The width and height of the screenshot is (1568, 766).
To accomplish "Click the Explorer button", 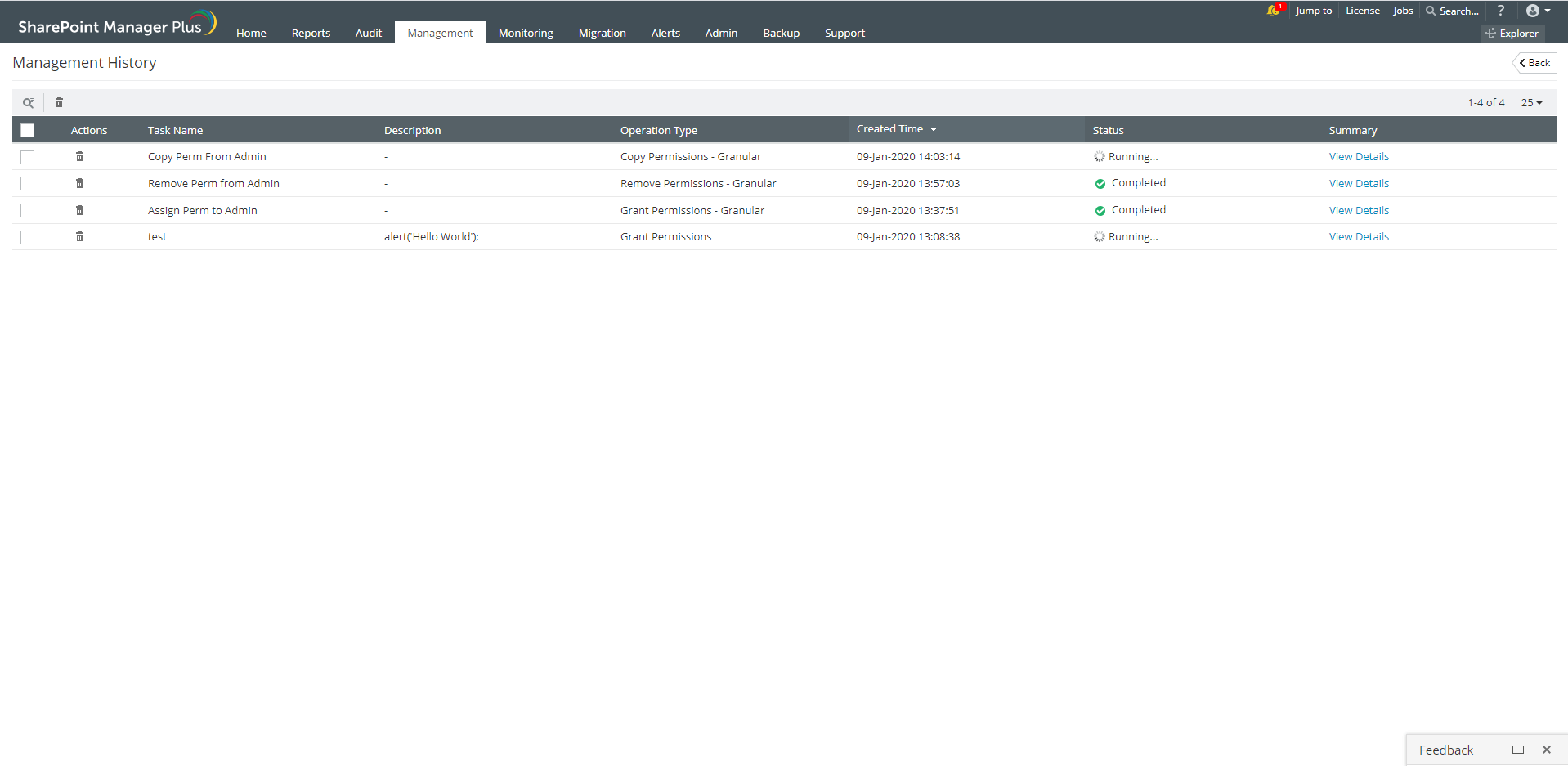I will tap(1512, 34).
